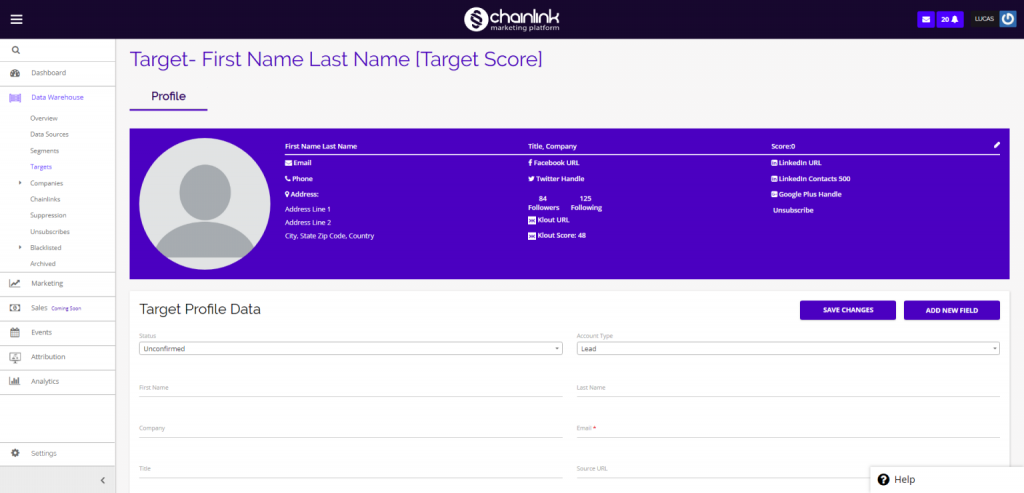Click the phone icon beside Phone
Image resolution: width=1024 pixels, height=493 pixels.
tap(288, 178)
